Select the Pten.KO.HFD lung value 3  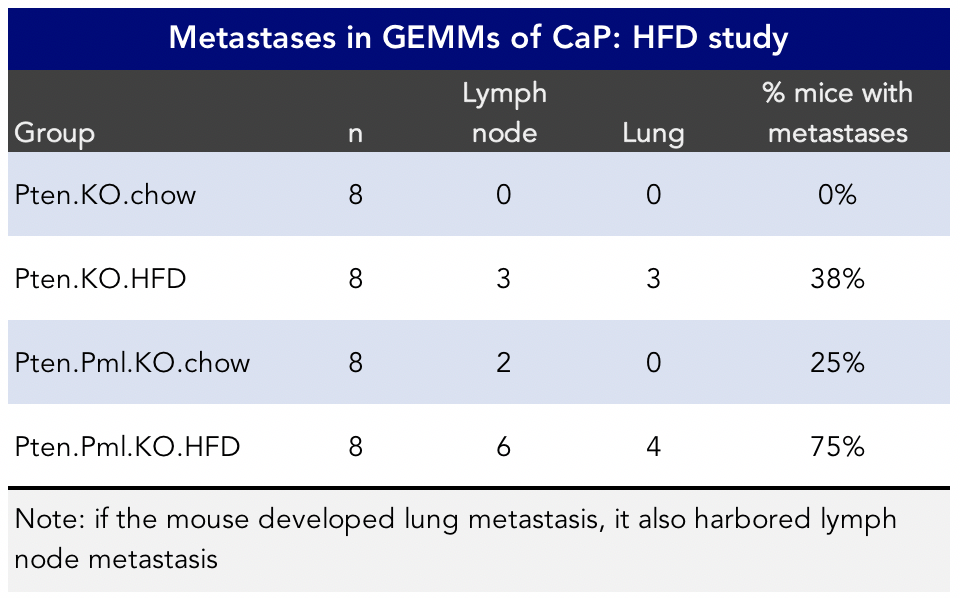[653, 278]
